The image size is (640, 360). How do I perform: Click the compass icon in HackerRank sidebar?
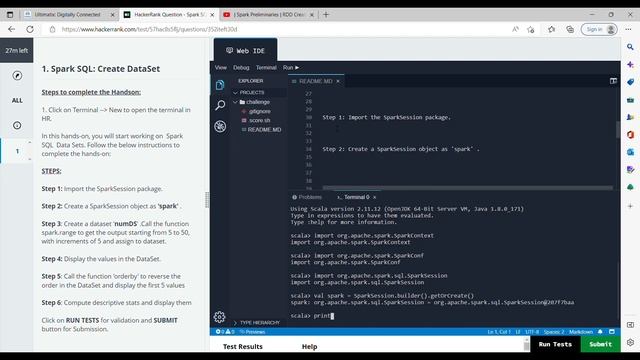tap(17, 76)
